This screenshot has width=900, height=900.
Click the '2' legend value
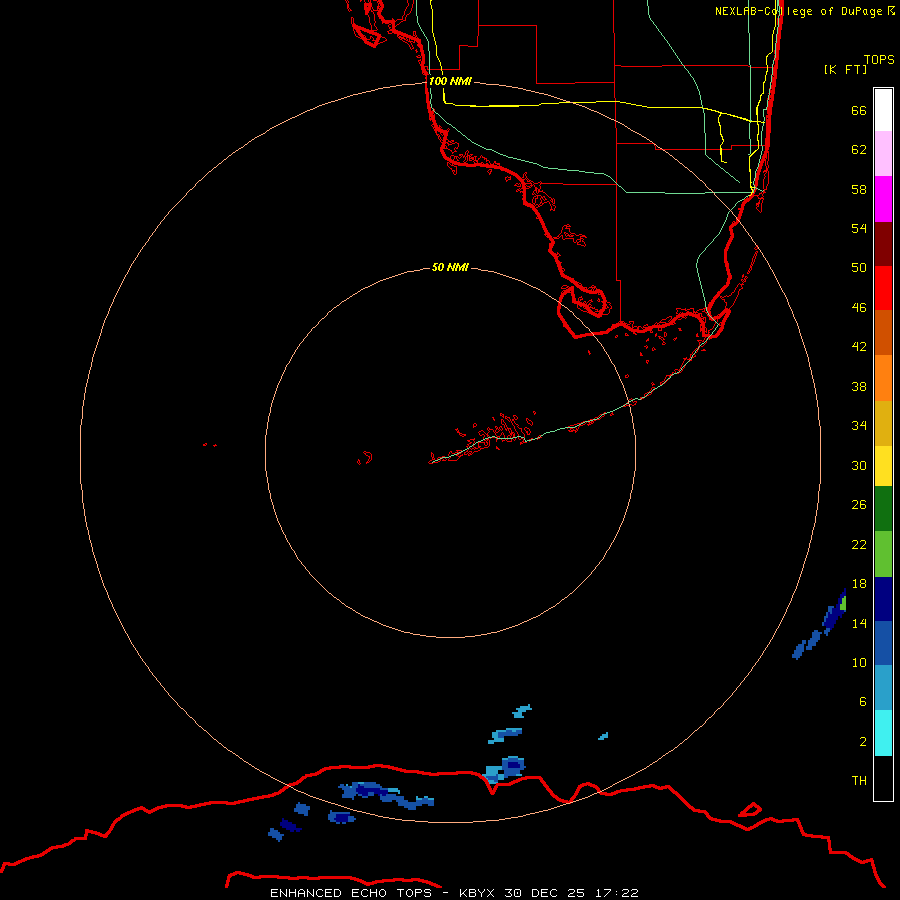(x=863, y=742)
